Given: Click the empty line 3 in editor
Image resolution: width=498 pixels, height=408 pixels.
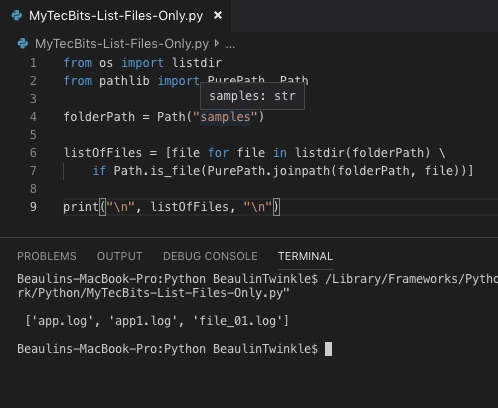Looking at the screenshot, I should tap(280, 99).
